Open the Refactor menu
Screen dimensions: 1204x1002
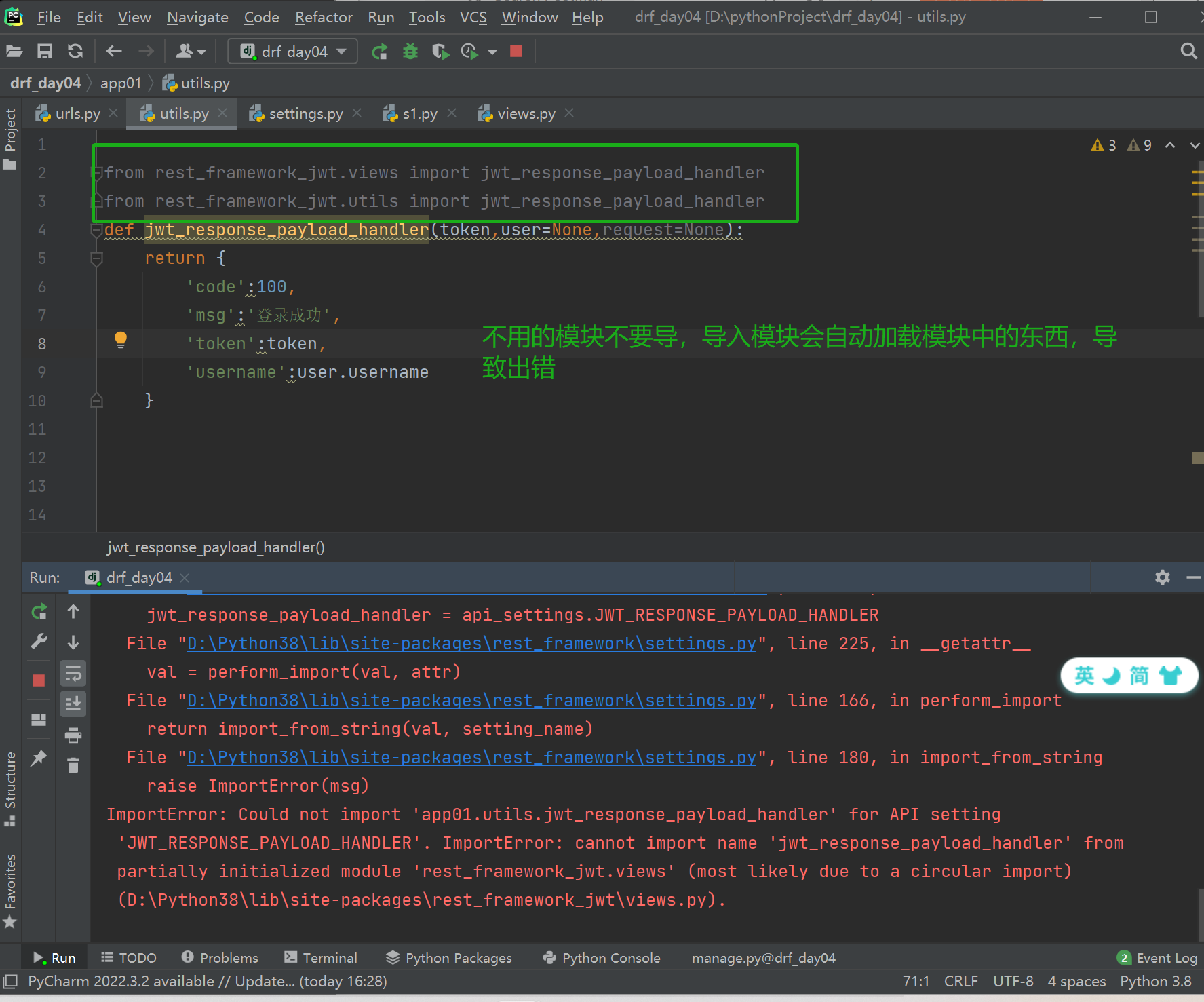pyautogui.click(x=324, y=17)
